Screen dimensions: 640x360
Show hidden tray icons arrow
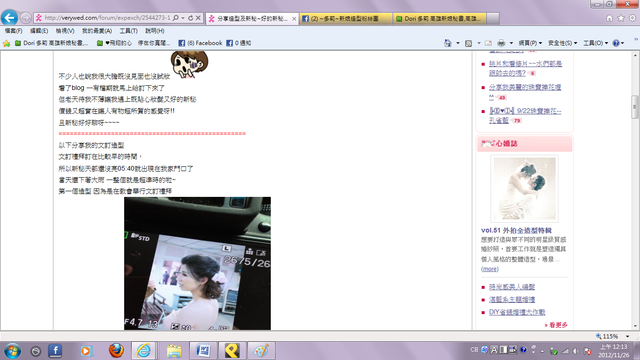tap(542, 351)
